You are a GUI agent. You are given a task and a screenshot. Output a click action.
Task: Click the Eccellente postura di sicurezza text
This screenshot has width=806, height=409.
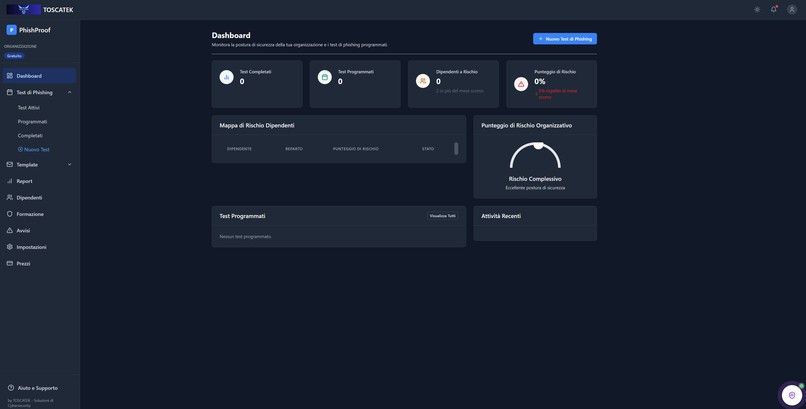pyautogui.click(x=535, y=188)
